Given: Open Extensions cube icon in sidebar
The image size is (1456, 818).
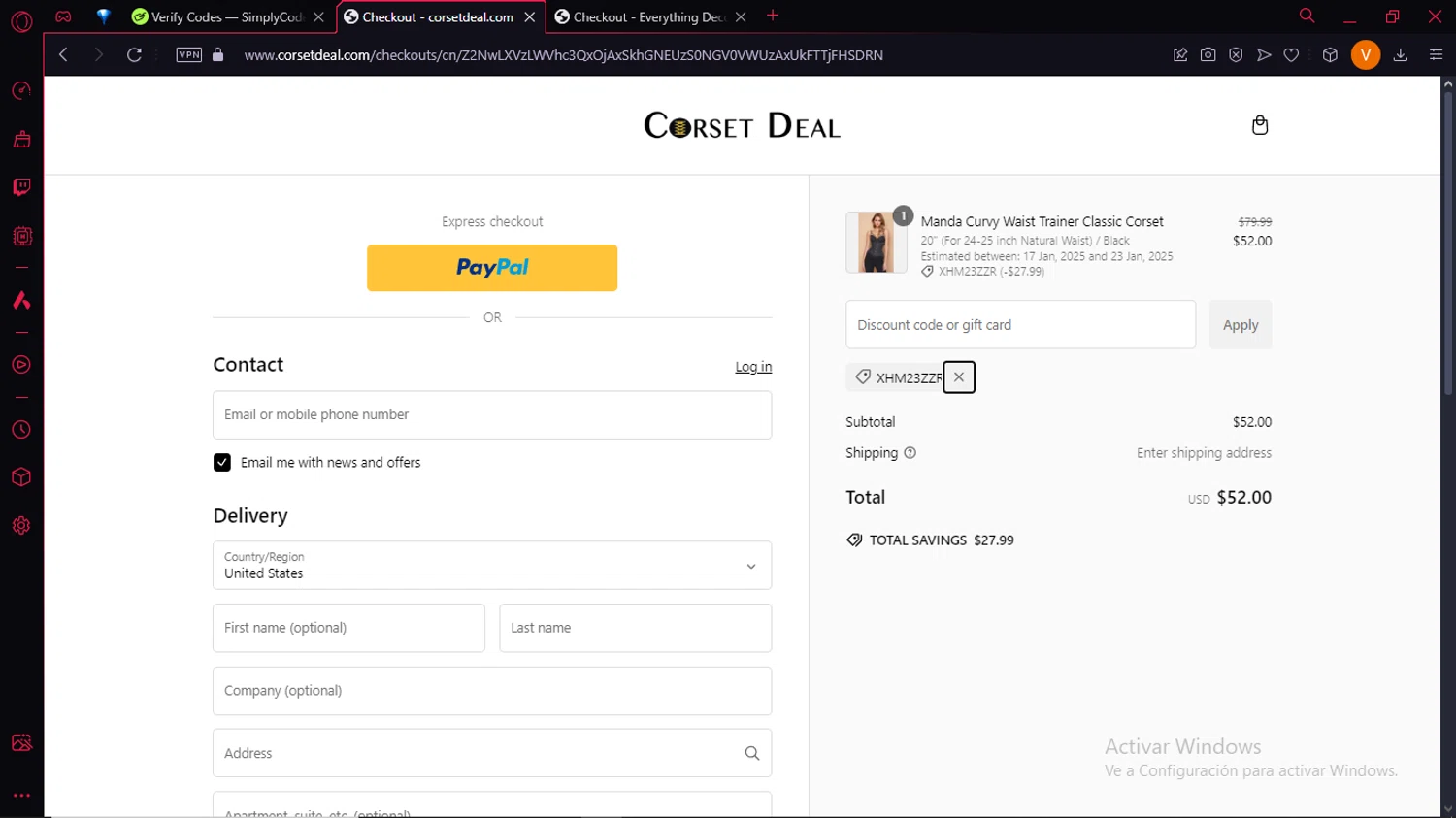Looking at the screenshot, I should [21, 477].
